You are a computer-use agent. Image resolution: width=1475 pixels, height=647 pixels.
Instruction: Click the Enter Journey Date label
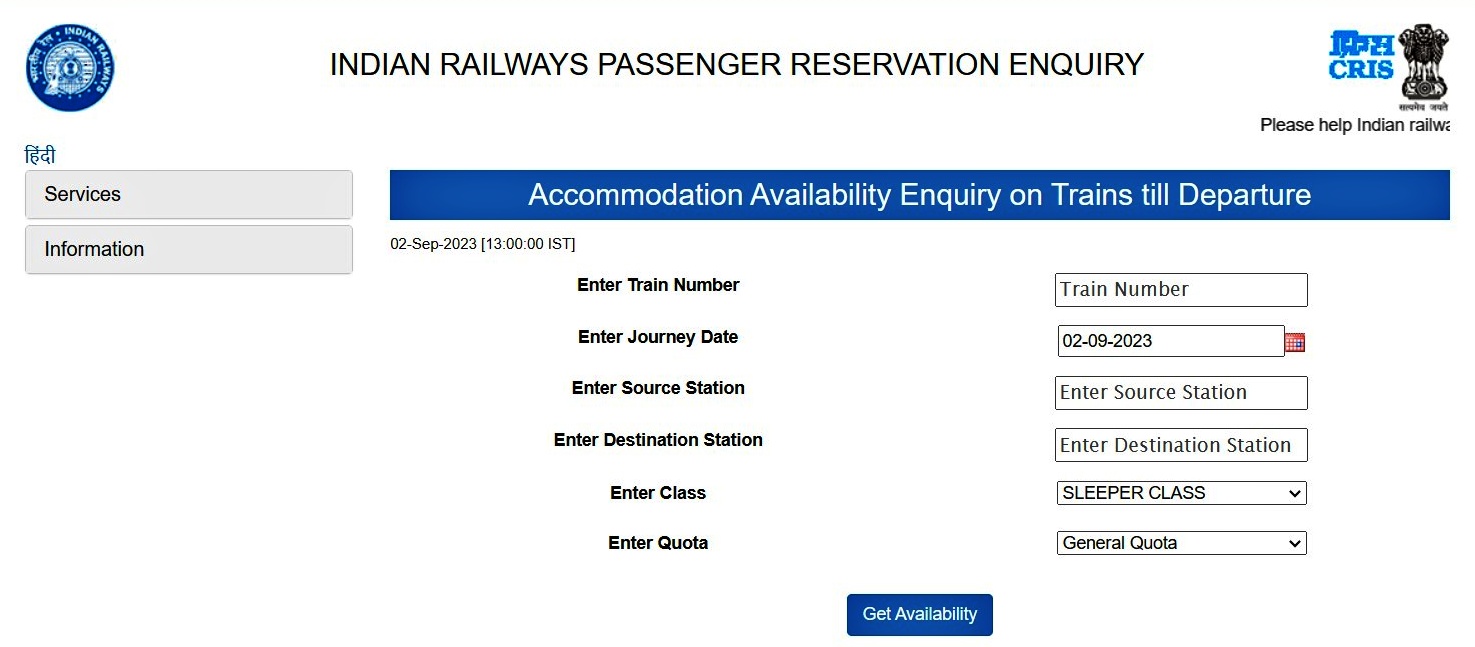click(x=658, y=337)
